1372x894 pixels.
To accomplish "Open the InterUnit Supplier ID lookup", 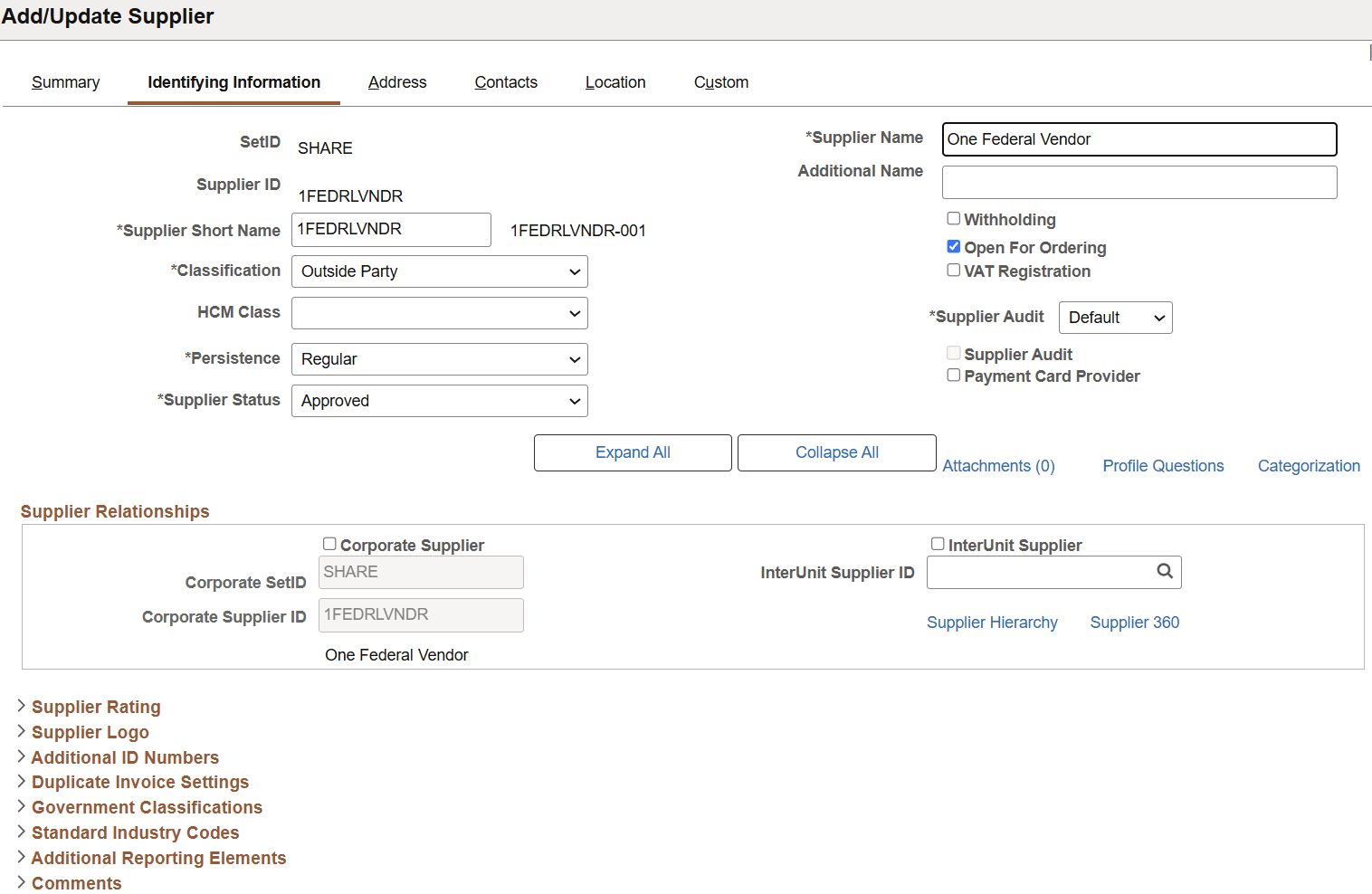I will [1165, 572].
